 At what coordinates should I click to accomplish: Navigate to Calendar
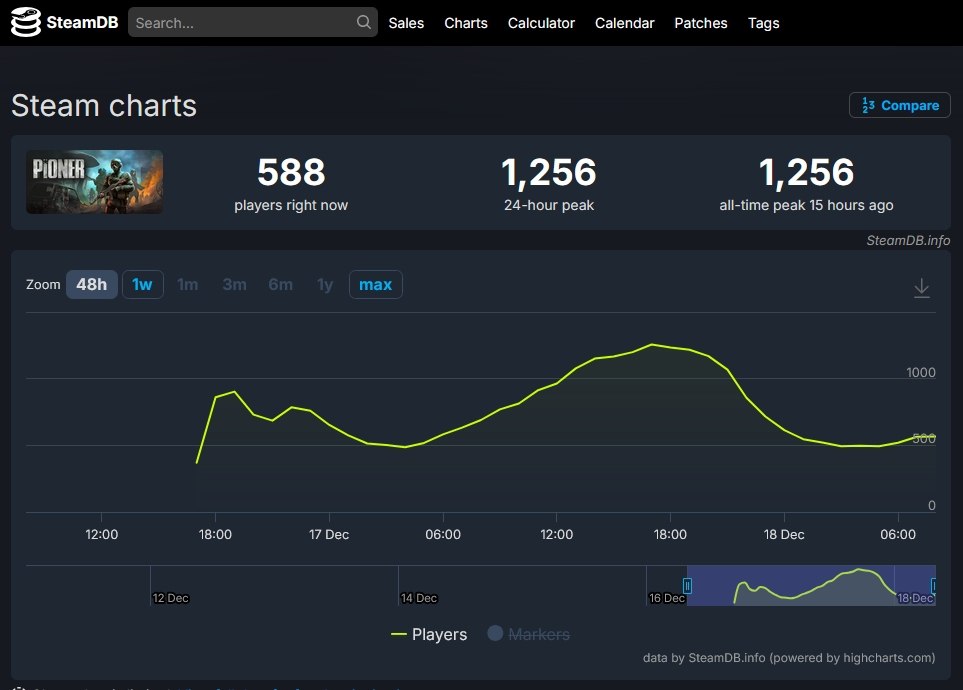(x=624, y=23)
